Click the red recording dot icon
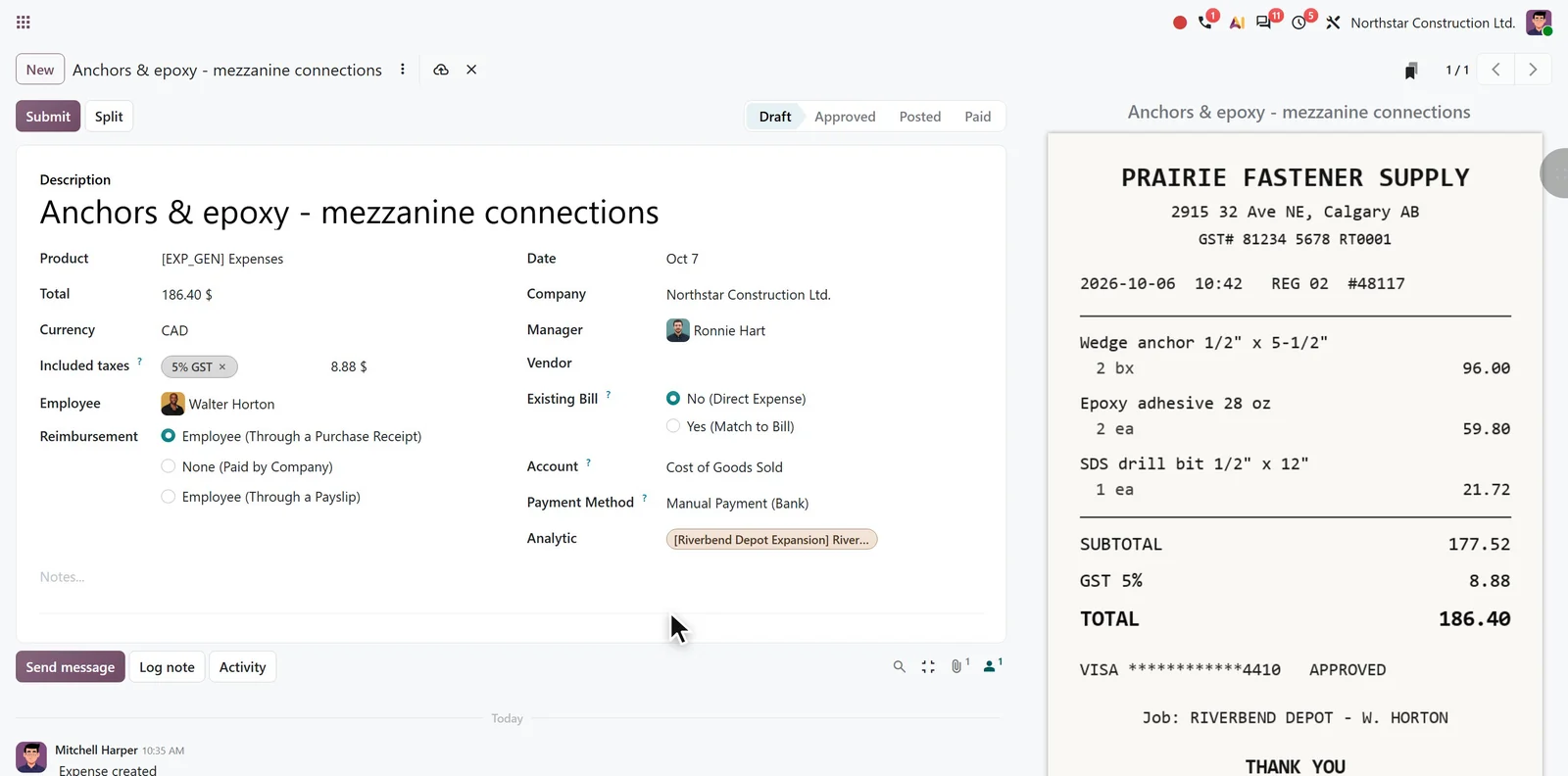This screenshot has height=776, width=1568. point(1180,23)
